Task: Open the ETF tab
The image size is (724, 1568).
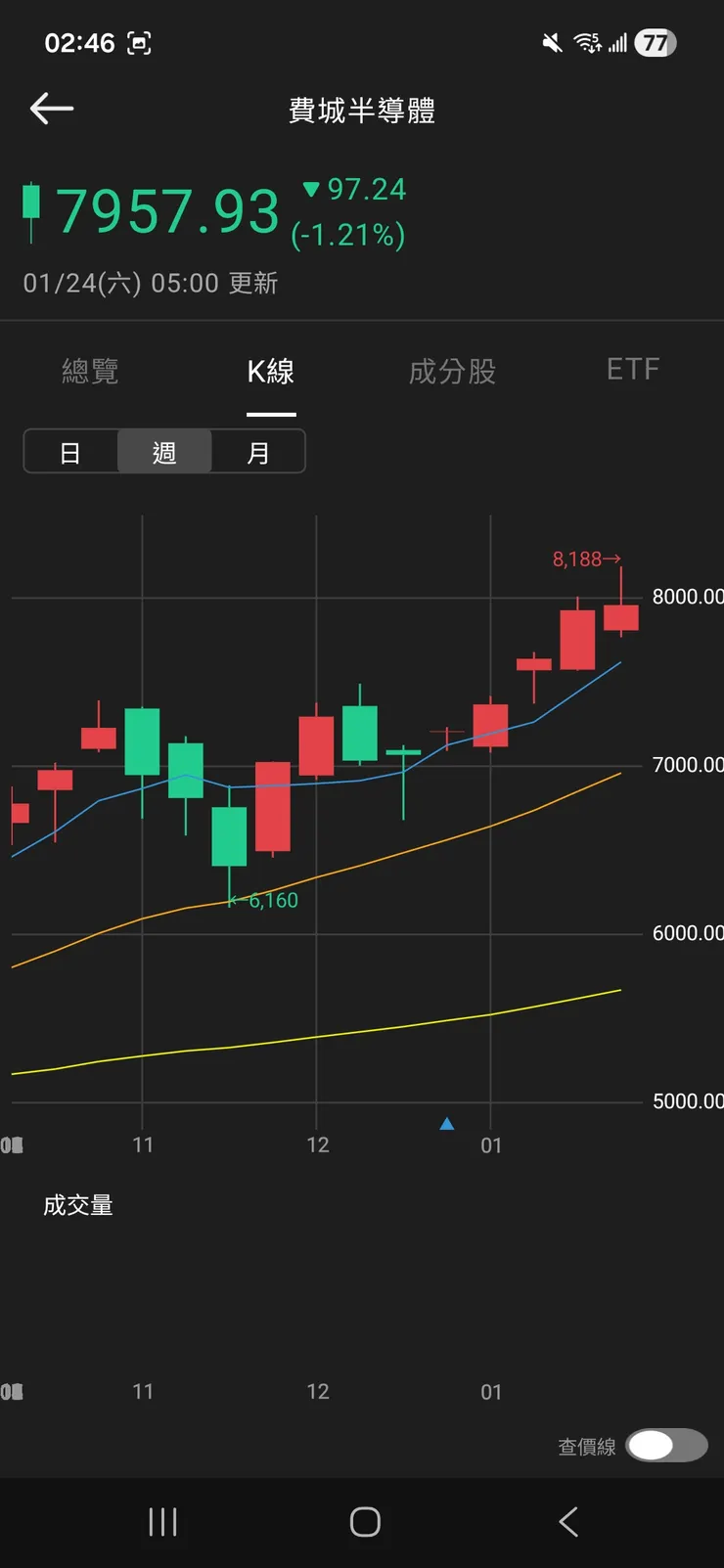Action: pyautogui.click(x=633, y=369)
